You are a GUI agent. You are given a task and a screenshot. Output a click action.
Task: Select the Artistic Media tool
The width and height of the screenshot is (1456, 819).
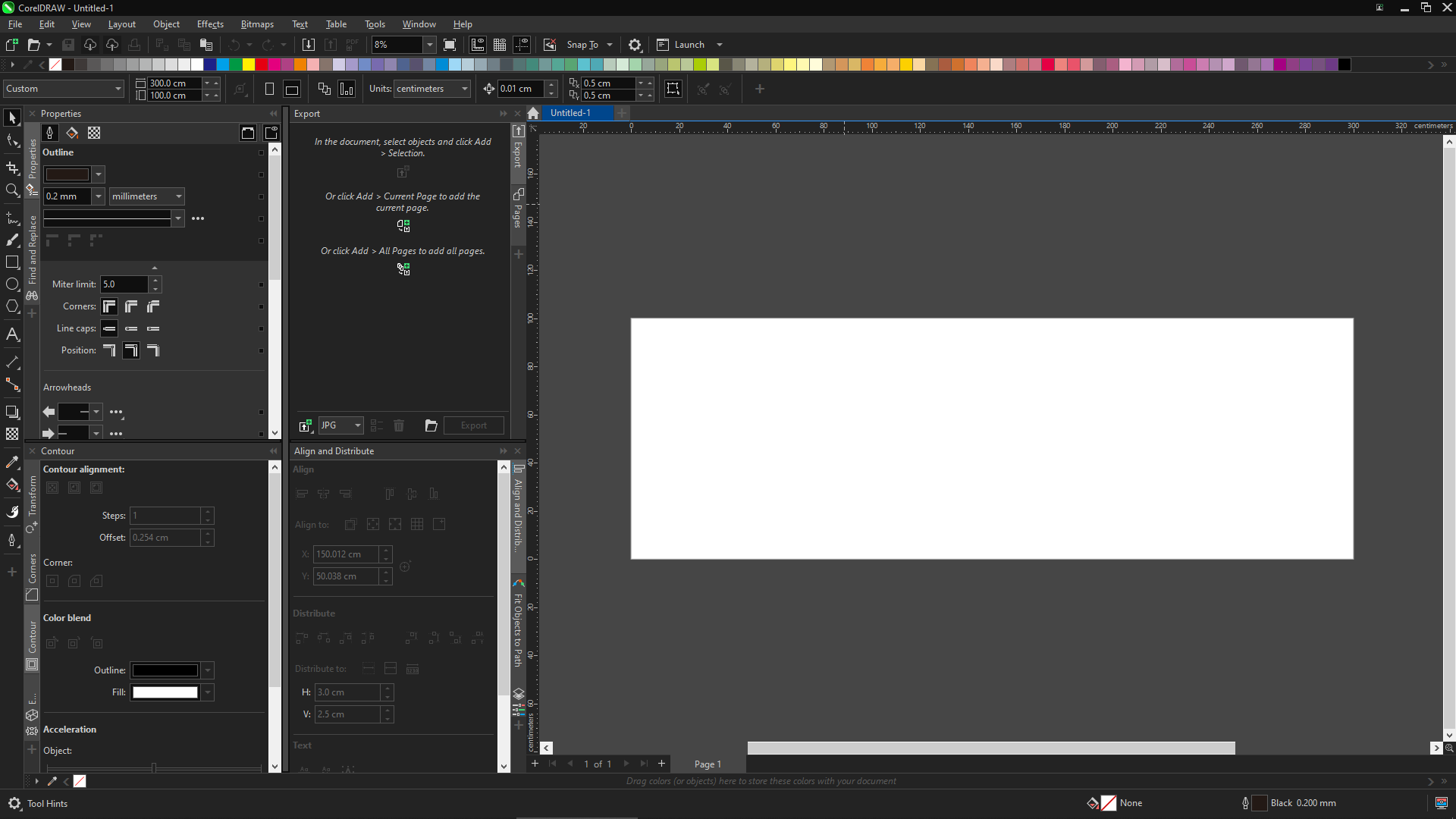(12, 240)
